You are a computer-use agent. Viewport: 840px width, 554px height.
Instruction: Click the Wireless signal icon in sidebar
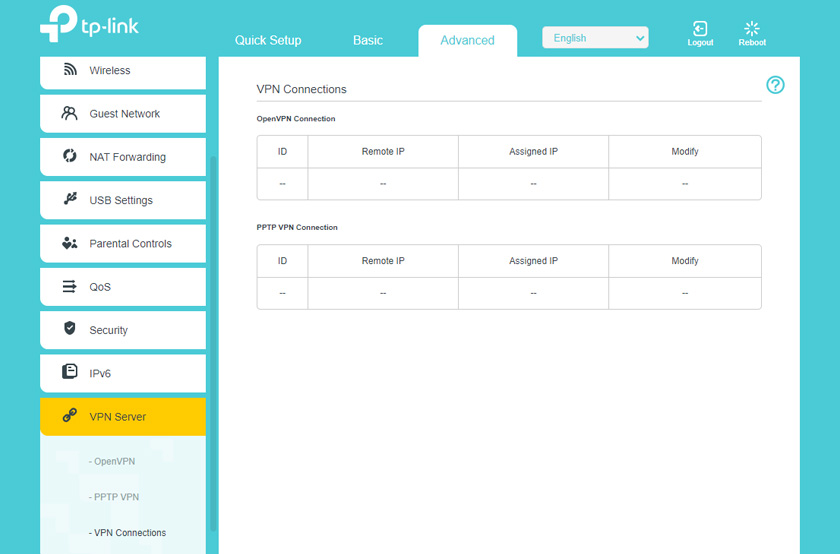(70, 70)
